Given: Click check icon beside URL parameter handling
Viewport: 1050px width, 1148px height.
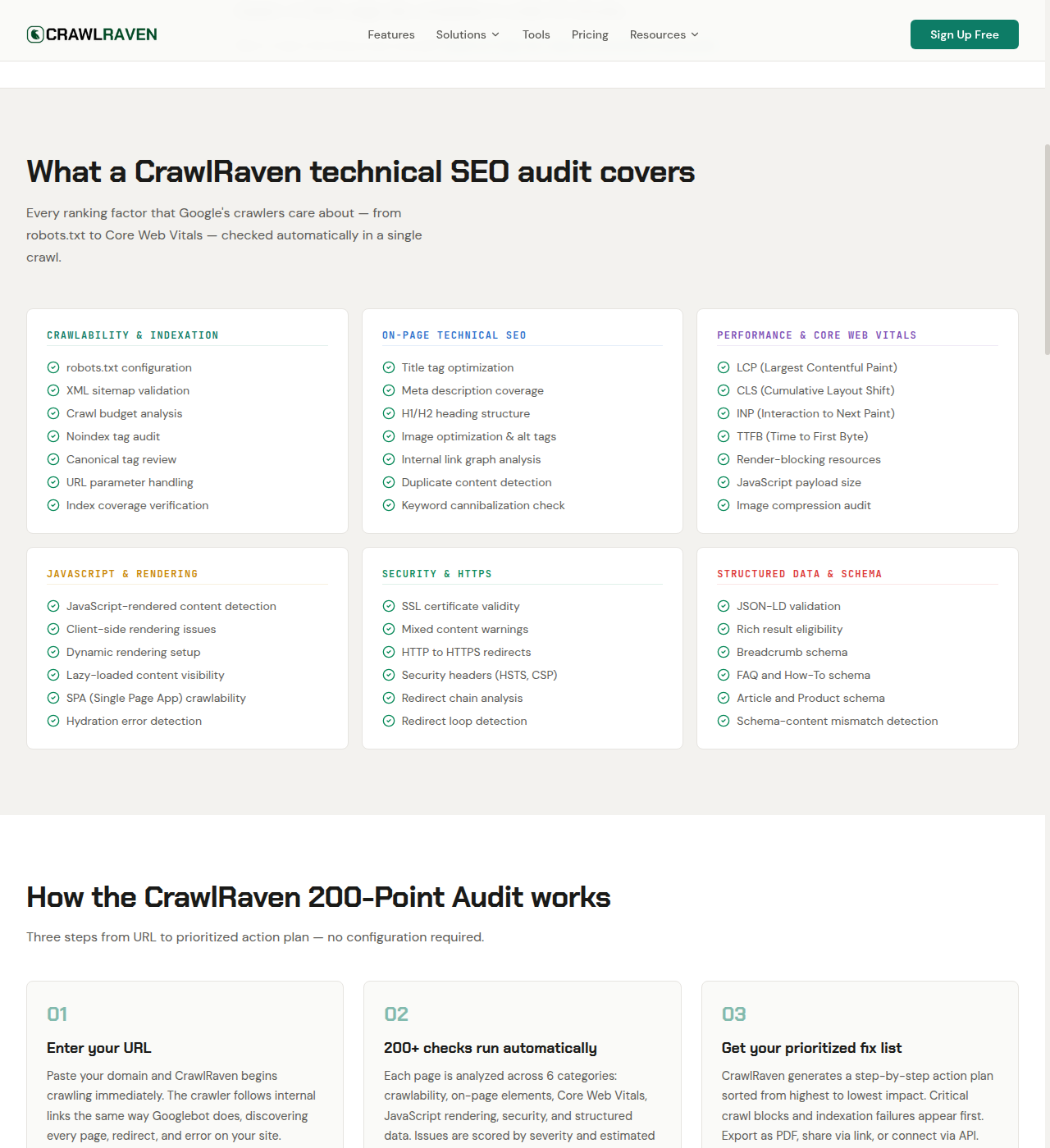Looking at the screenshot, I should [53, 482].
